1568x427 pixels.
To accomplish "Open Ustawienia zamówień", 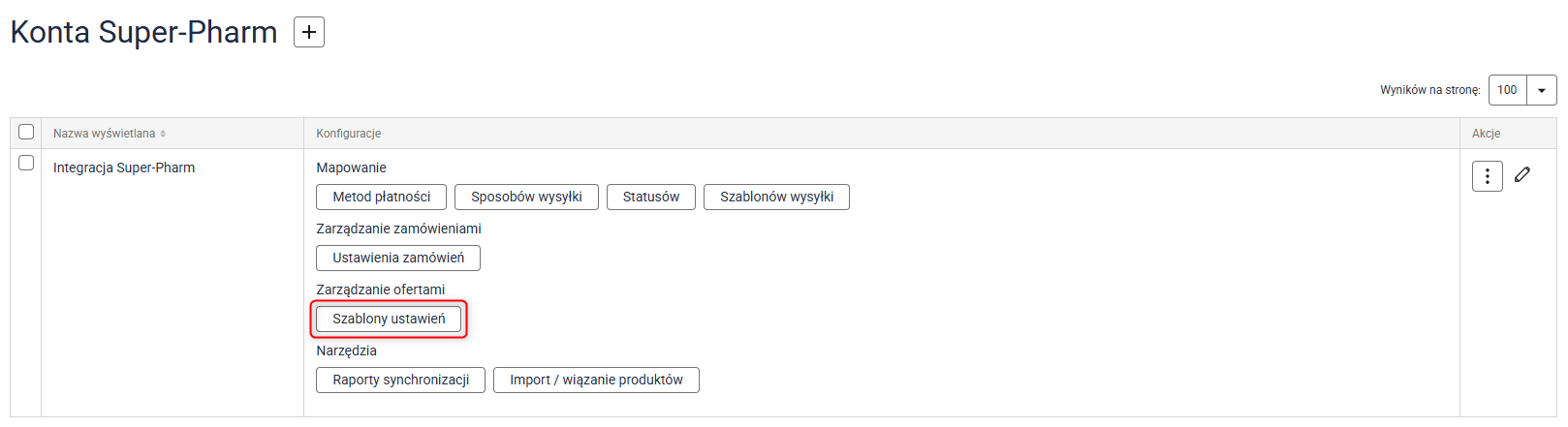I will (x=398, y=258).
